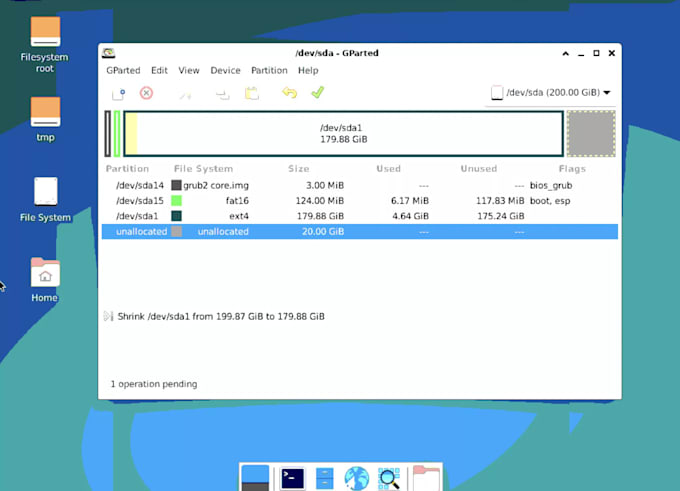Click the Size column header

pos(298,169)
